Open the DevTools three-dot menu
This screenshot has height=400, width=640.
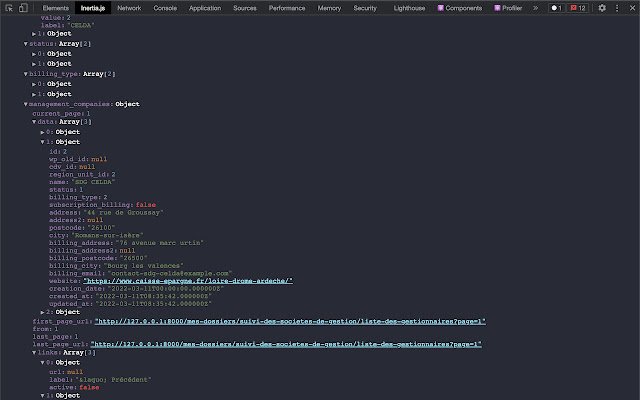(617, 8)
